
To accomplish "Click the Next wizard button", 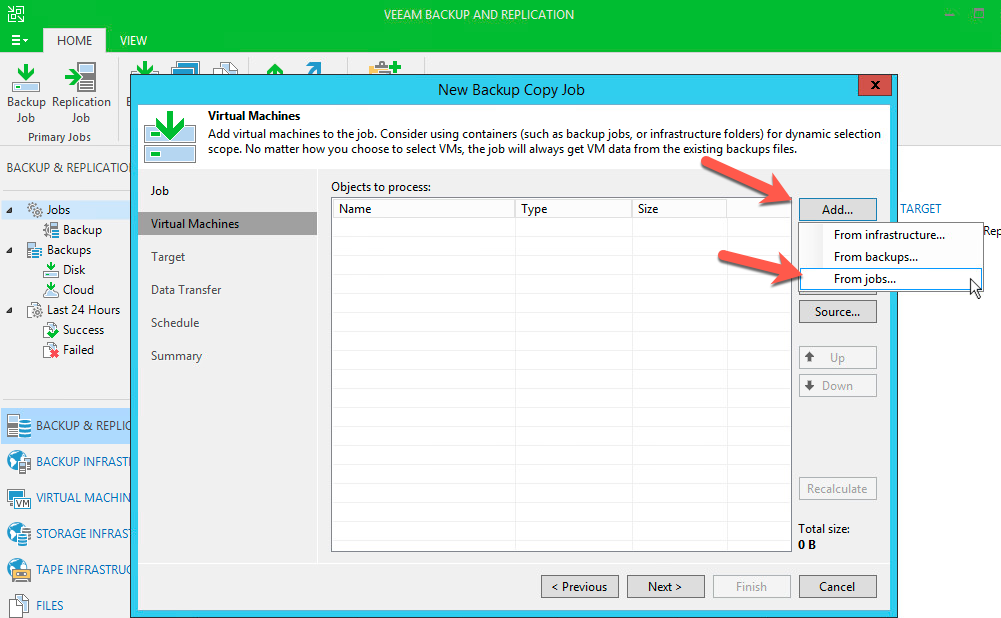I will click(x=666, y=587).
